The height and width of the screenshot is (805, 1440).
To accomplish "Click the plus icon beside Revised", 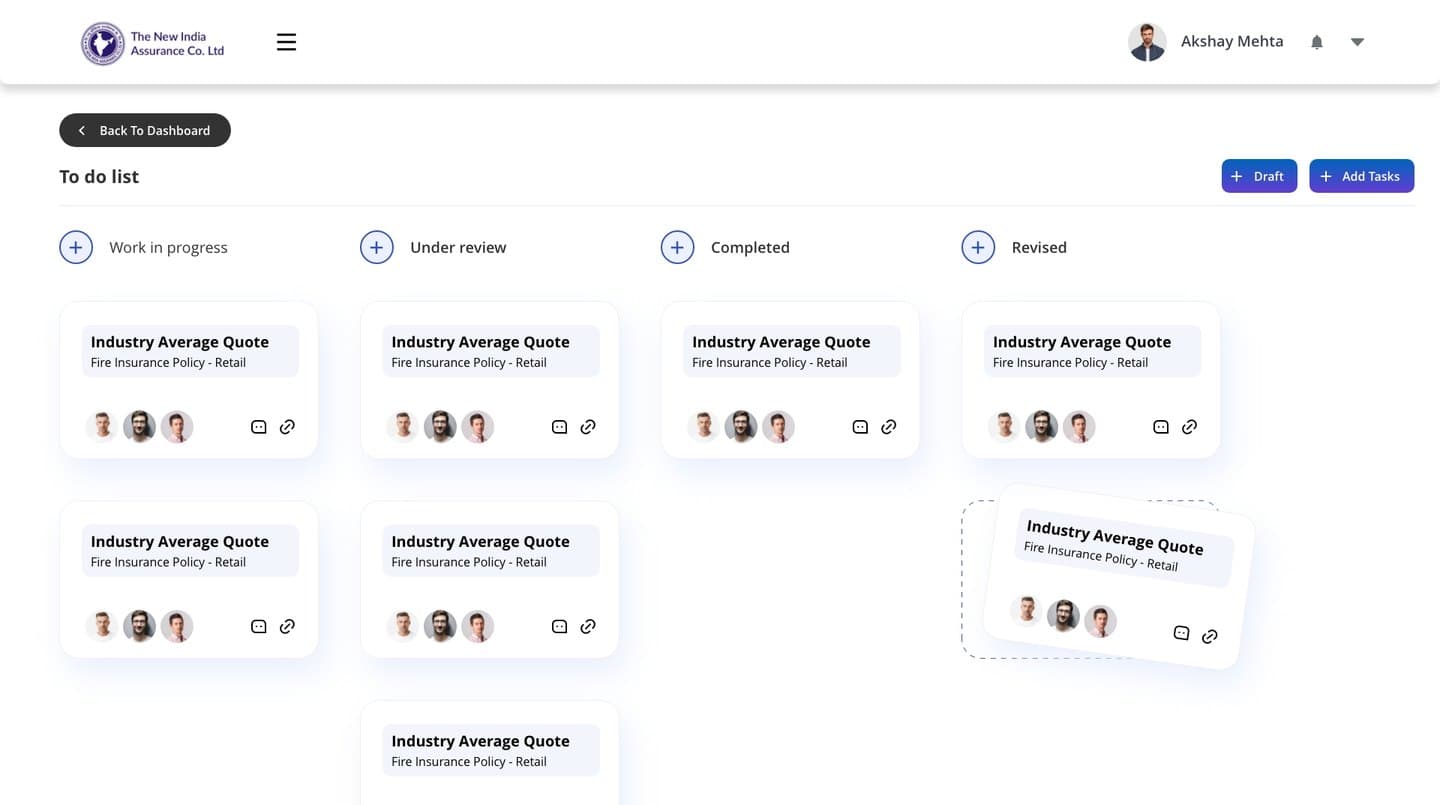I will [x=978, y=247].
